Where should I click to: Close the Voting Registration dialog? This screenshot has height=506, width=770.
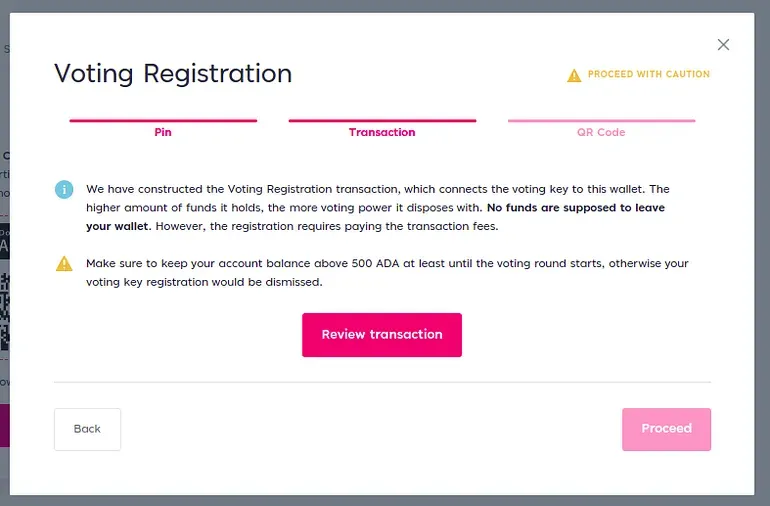(723, 45)
